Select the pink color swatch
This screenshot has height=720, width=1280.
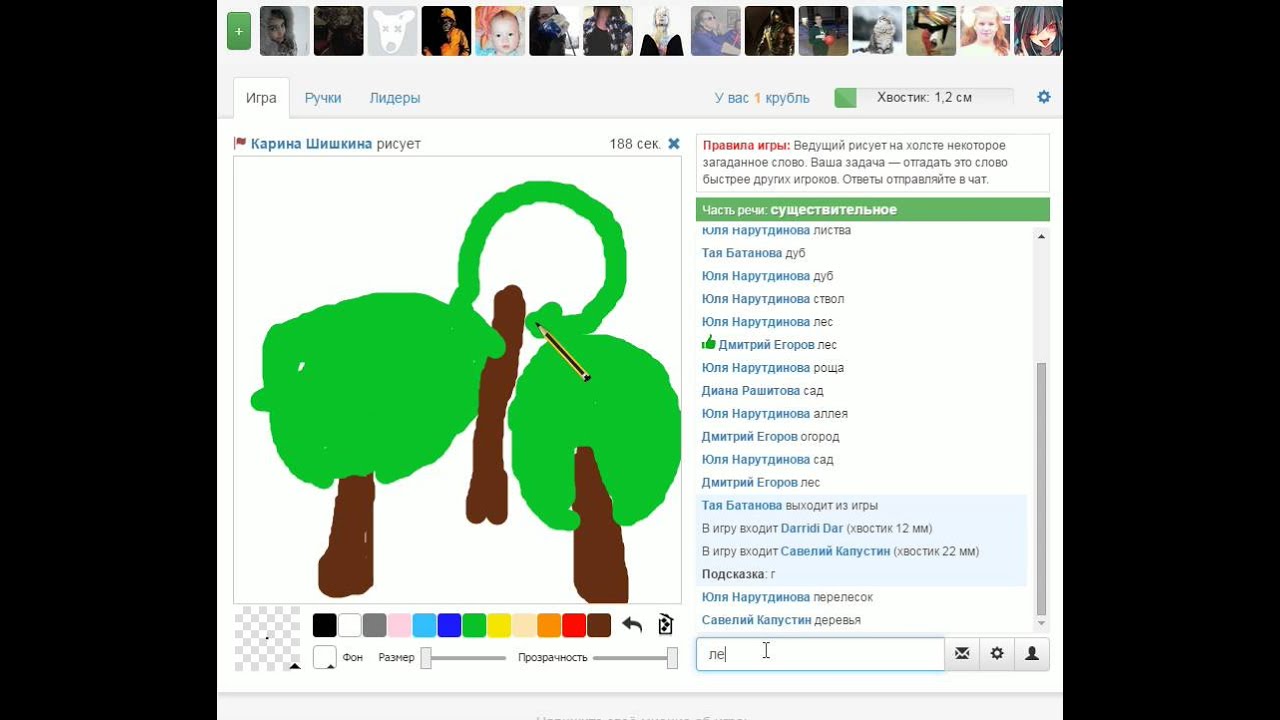point(399,626)
